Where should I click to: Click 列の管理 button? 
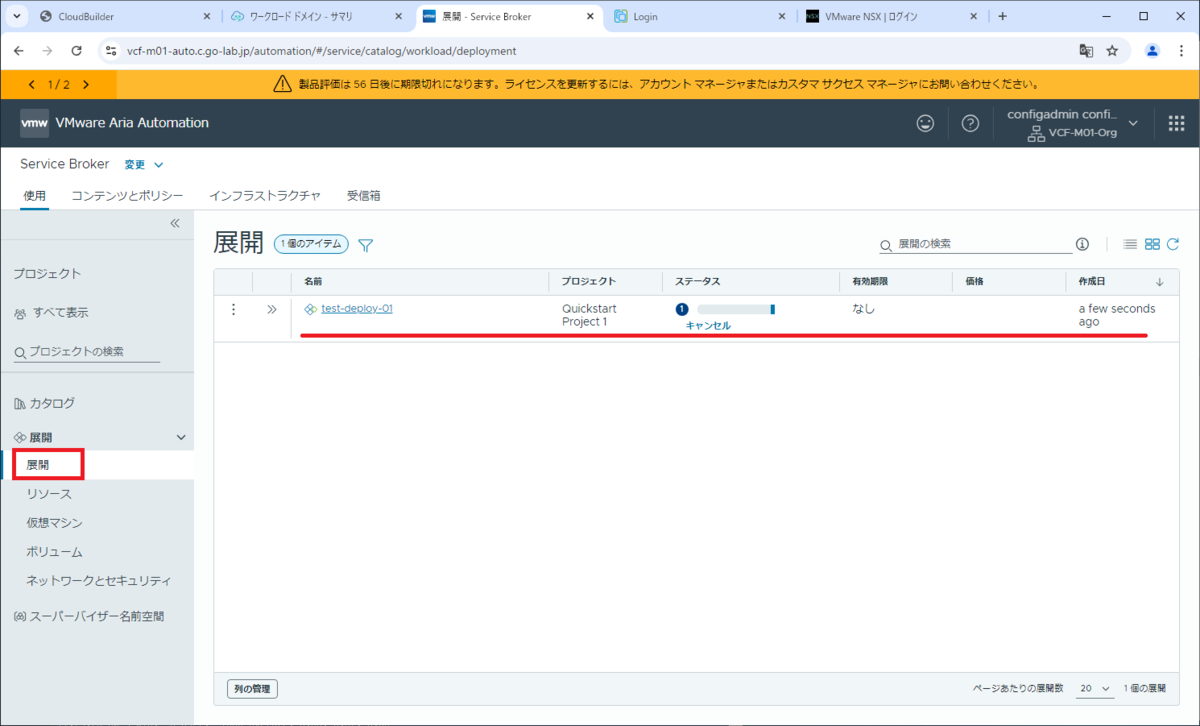pos(252,689)
